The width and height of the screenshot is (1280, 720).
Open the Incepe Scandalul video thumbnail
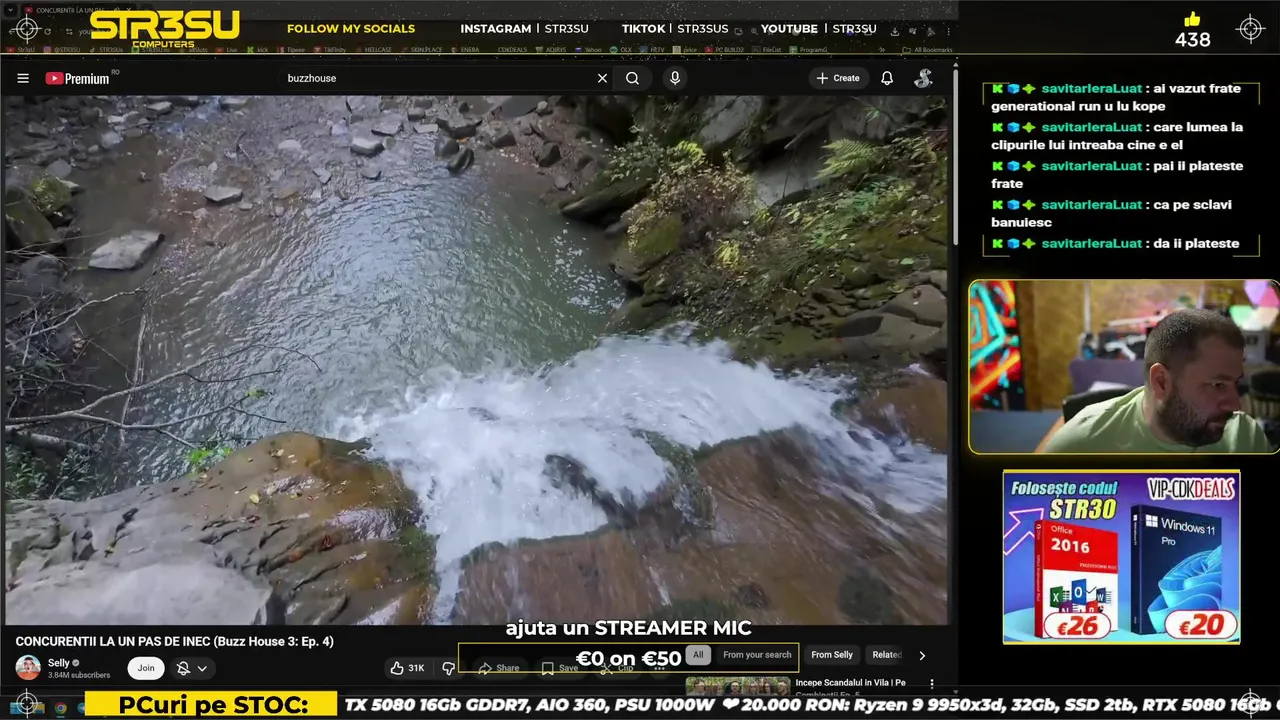[x=737, y=685]
